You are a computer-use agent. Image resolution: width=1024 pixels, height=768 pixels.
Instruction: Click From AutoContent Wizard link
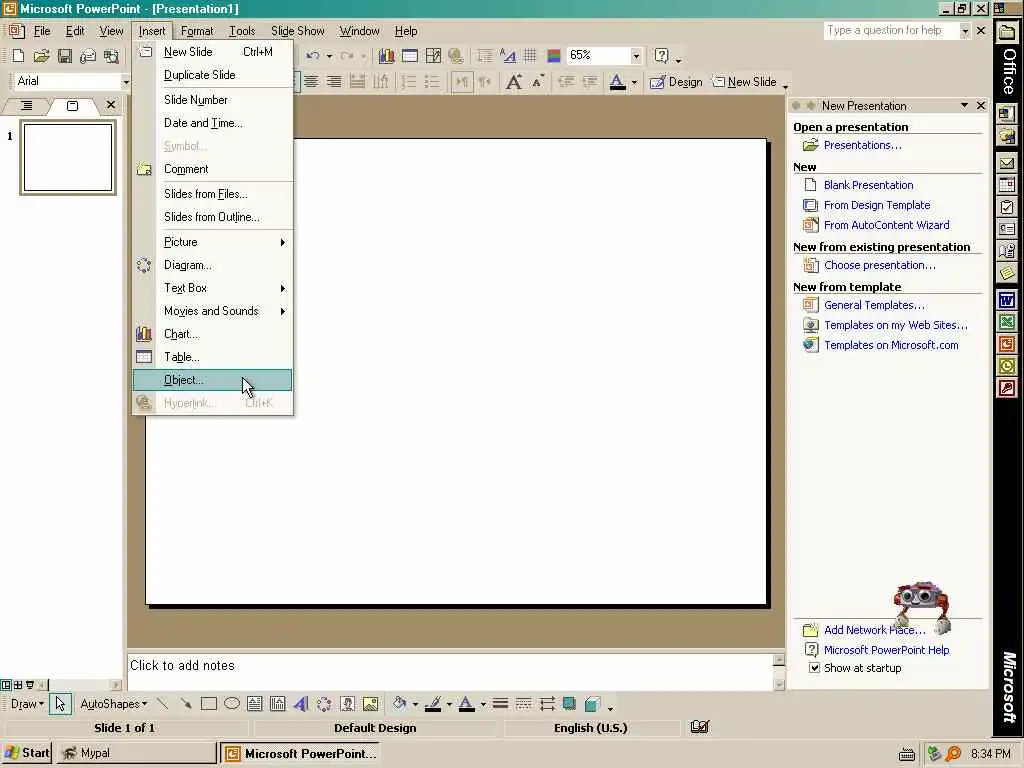[887, 225]
